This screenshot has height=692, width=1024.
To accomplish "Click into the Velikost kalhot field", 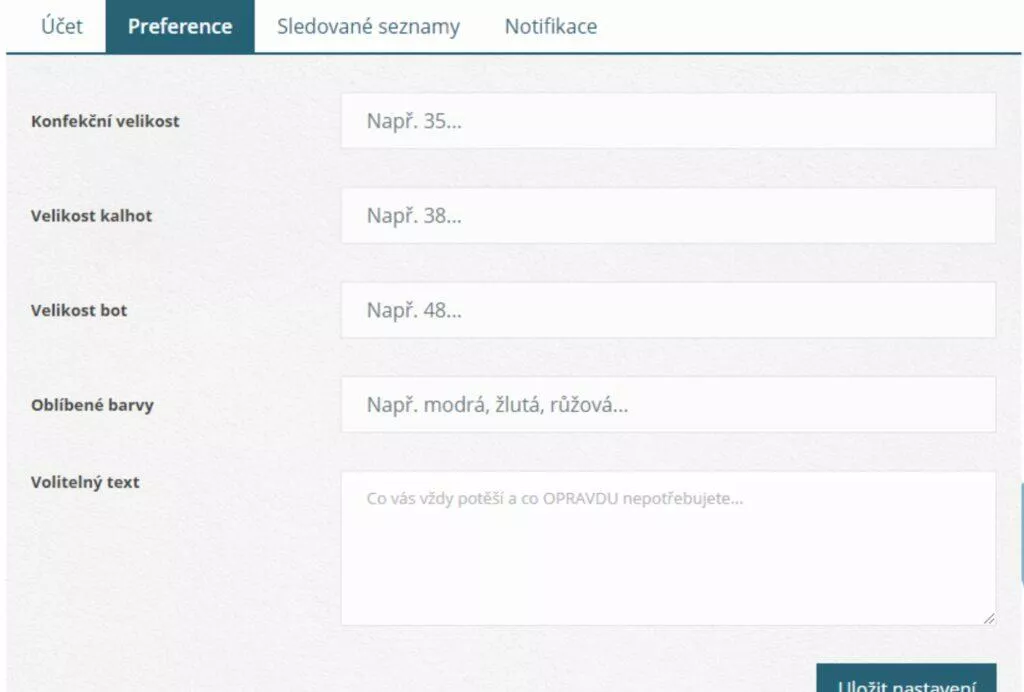I will coord(668,215).
